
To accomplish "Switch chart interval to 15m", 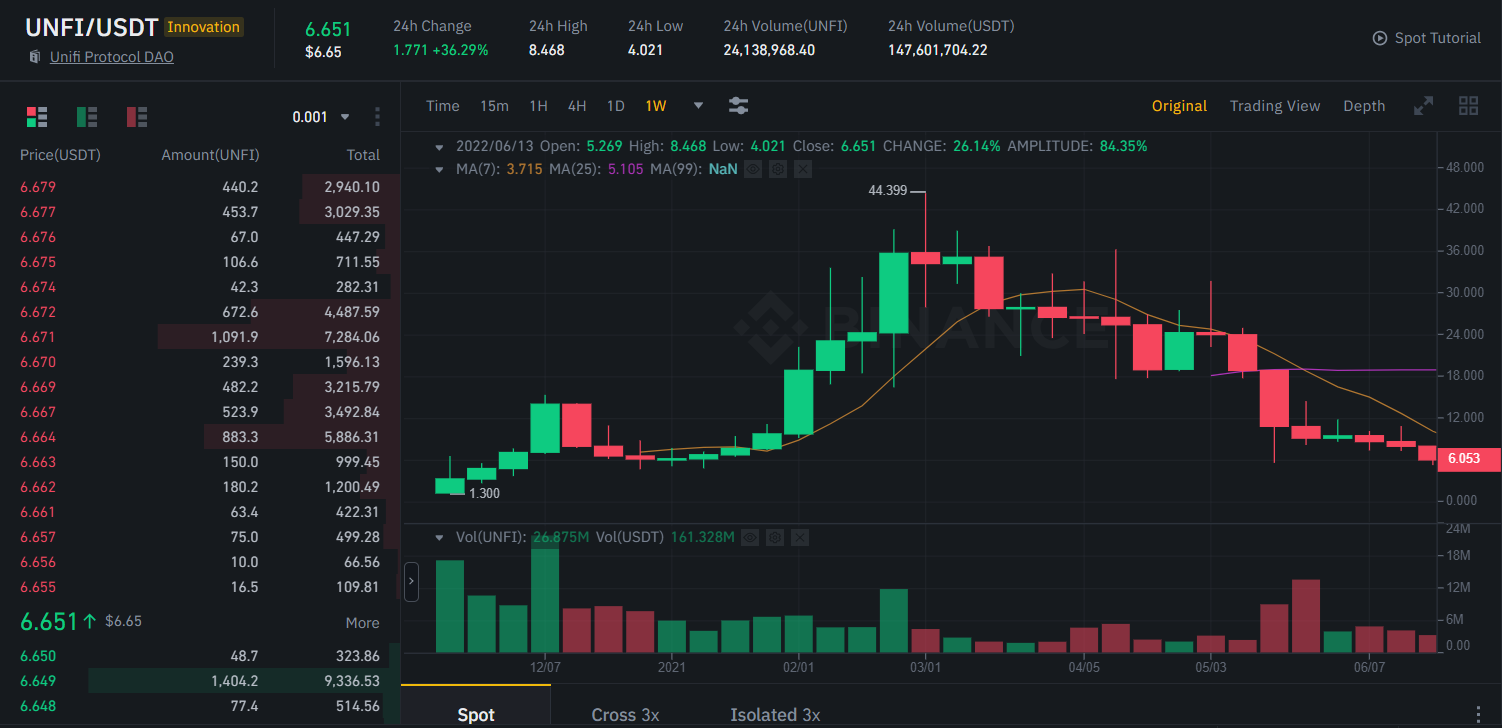I will pos(494,106).
